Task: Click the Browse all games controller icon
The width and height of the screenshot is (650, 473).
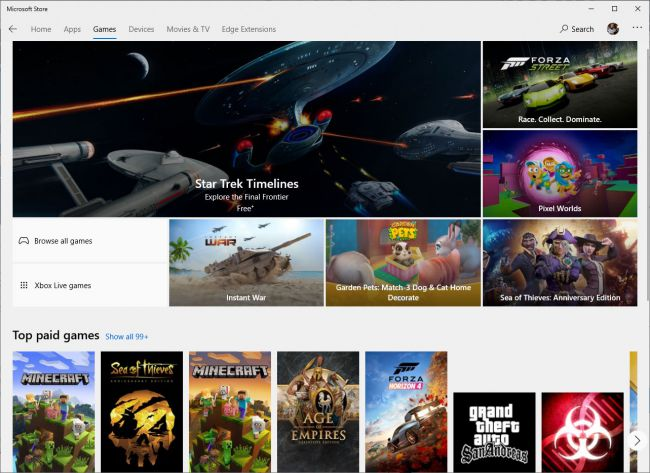Action: point(24,241)
